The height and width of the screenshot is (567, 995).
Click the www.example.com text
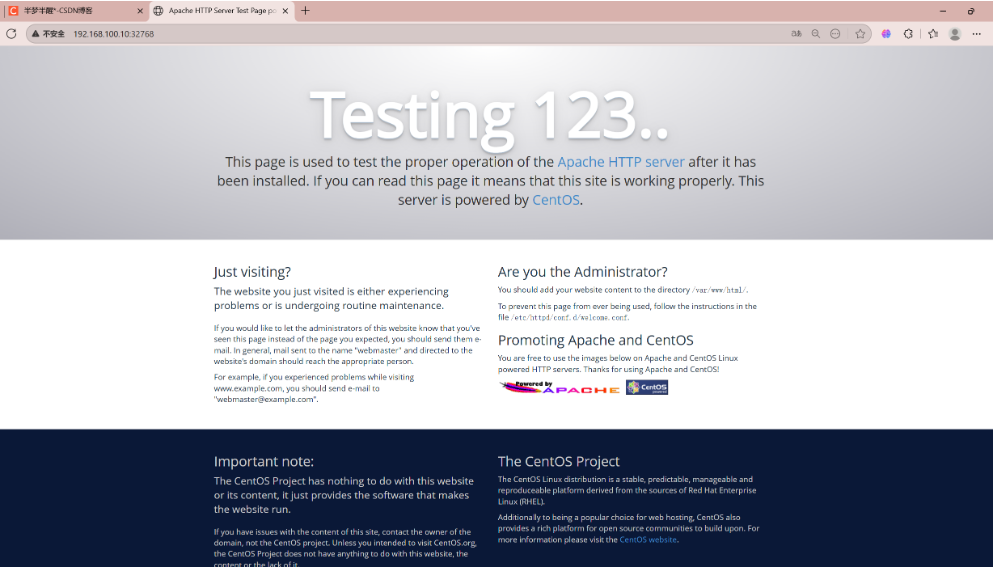coord(247,389)
